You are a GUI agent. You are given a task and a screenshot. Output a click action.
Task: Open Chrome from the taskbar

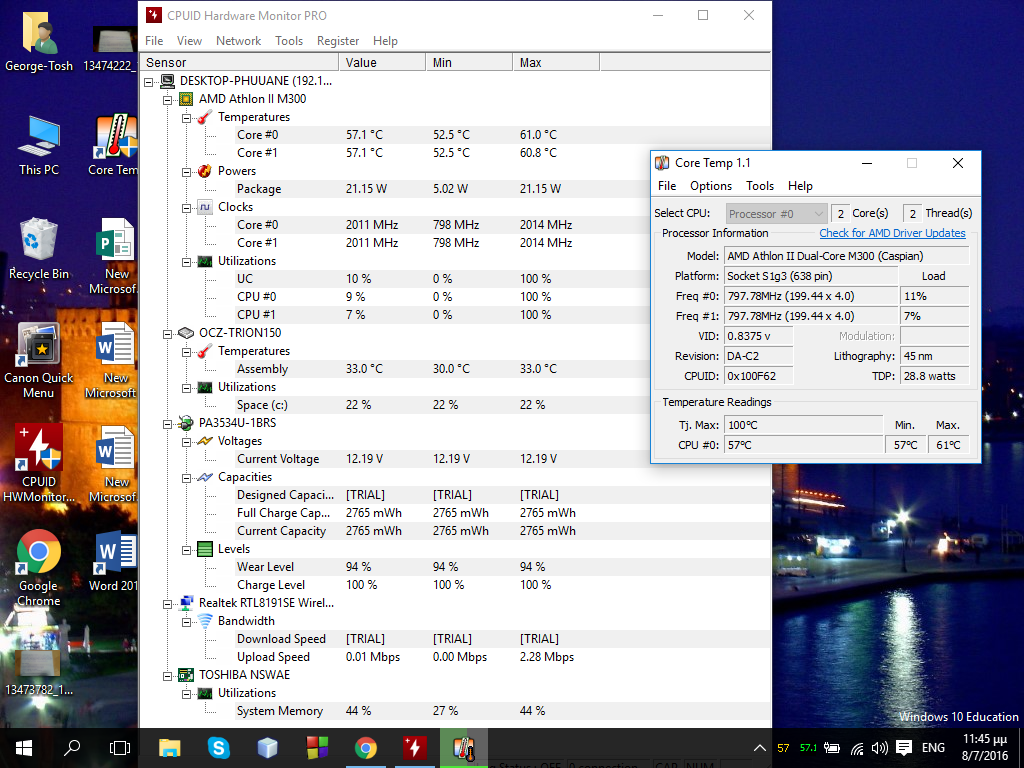pyautogui.click(x=365, y=748)
